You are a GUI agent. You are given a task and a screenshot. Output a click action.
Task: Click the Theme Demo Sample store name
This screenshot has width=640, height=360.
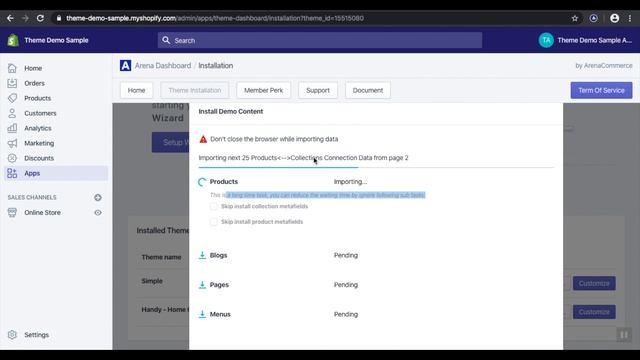pyautogui.click(x=56, y=40)
